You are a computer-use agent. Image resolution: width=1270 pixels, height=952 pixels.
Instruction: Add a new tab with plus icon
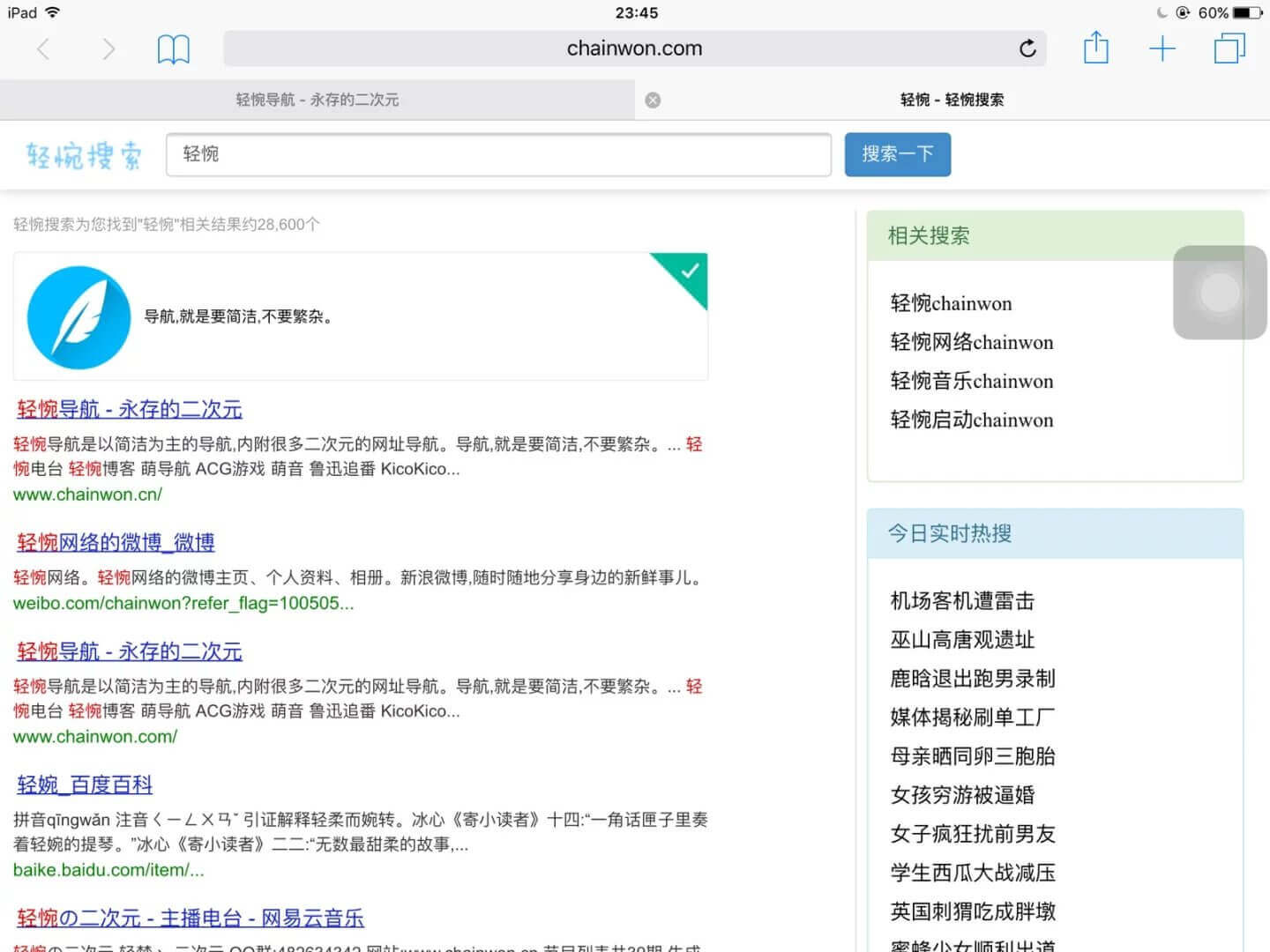(1162, 48)
